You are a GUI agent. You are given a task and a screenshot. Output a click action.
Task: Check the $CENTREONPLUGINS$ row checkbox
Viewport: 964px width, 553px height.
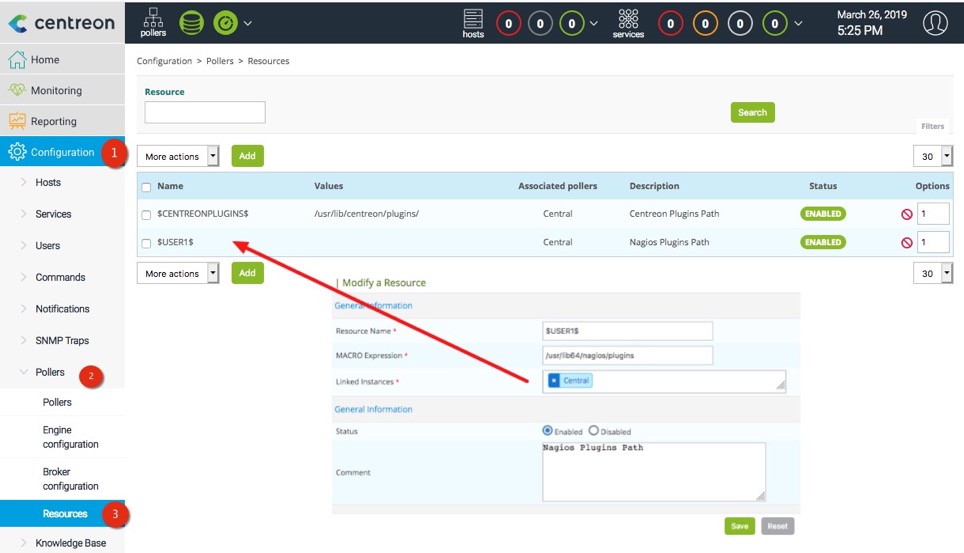147,215
